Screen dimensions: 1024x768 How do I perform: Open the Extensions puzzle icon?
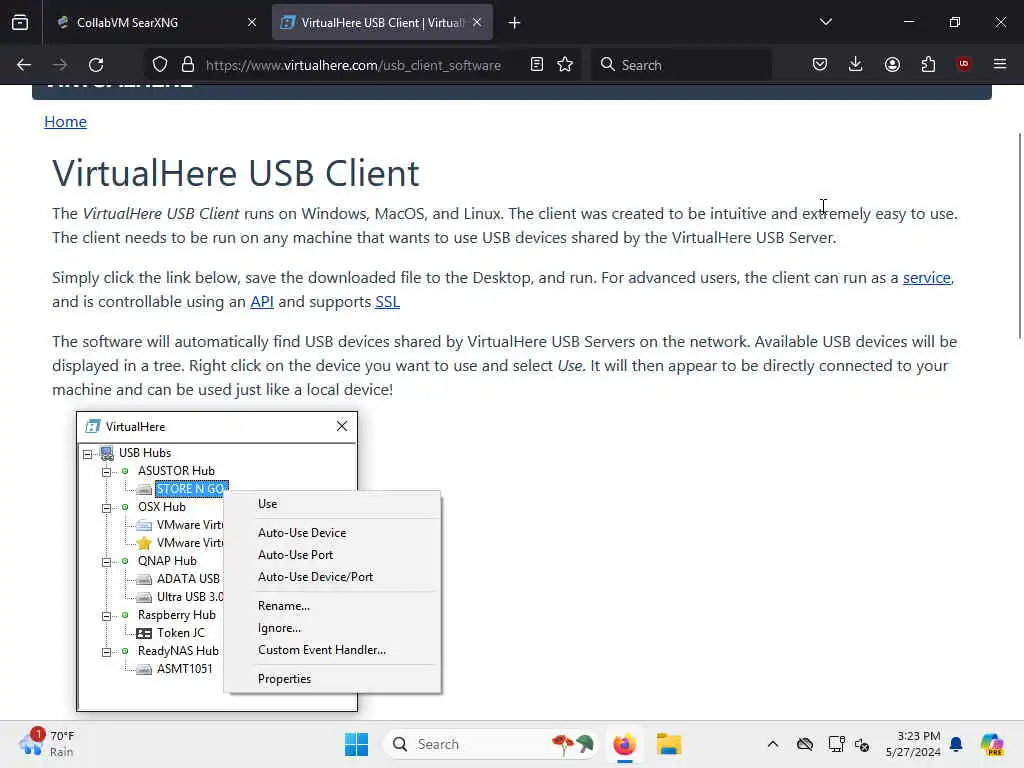(x=928, y=65)
